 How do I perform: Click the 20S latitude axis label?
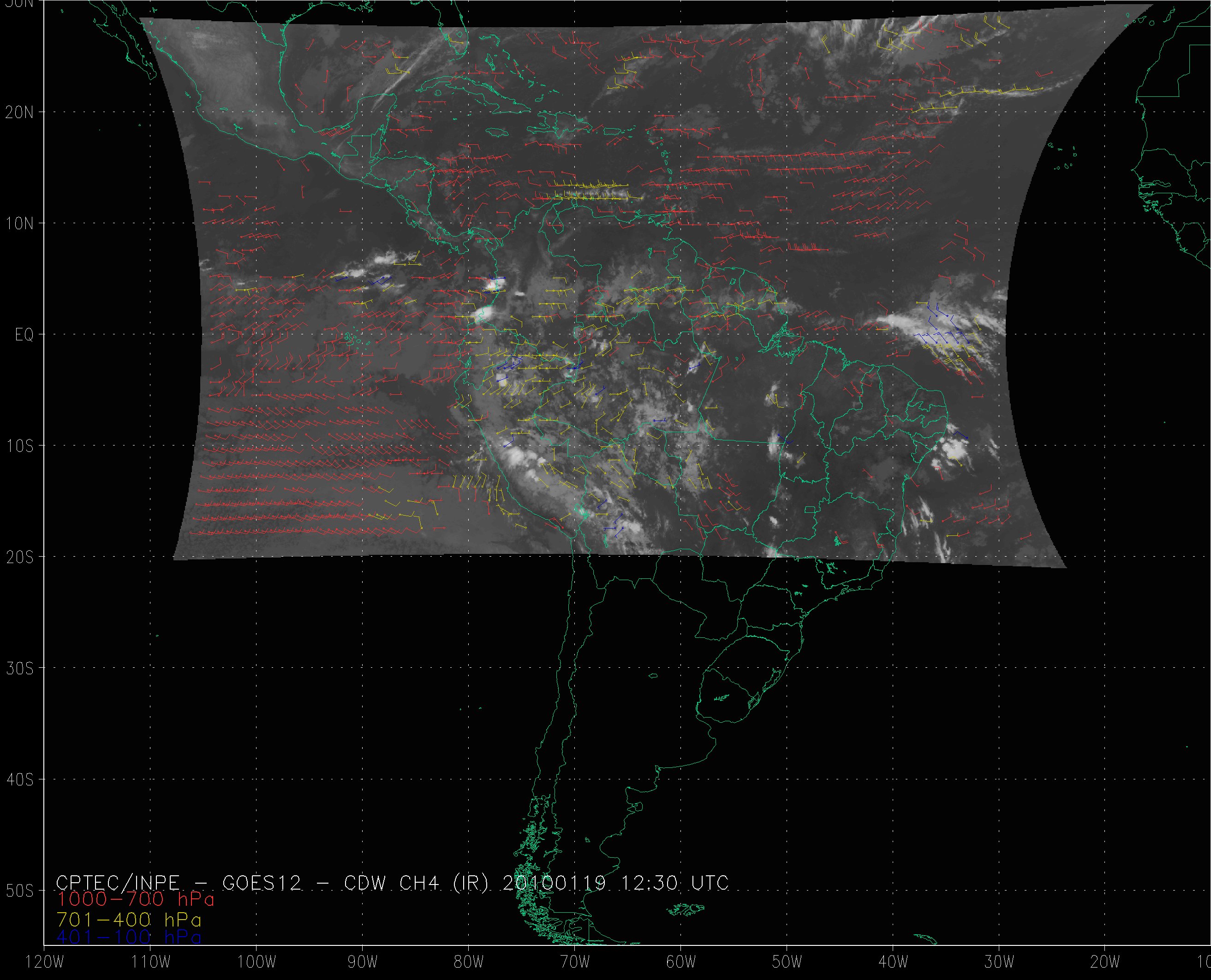coord(20,557)
